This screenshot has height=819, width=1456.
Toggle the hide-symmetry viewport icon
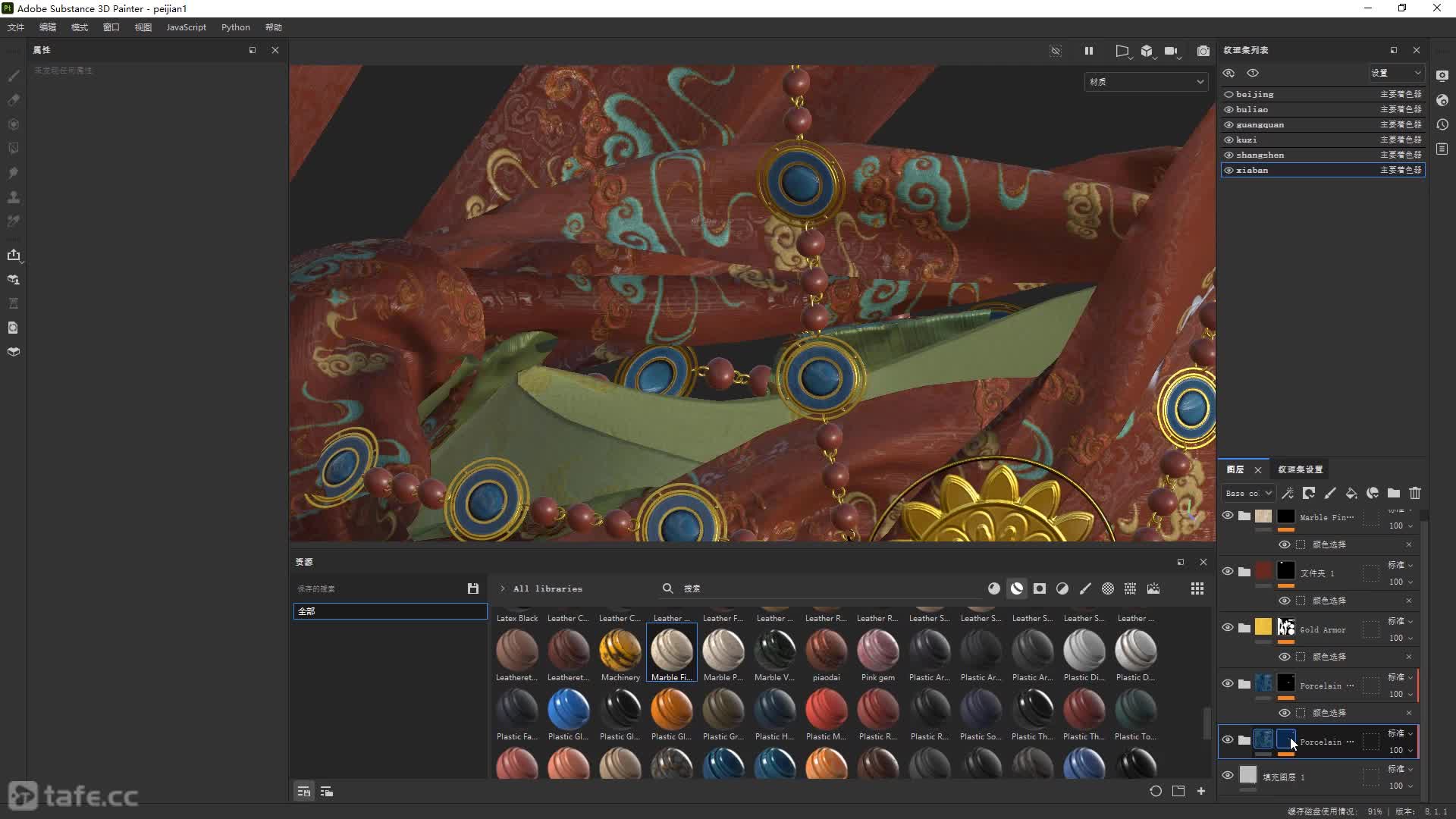pos(1056,51)
